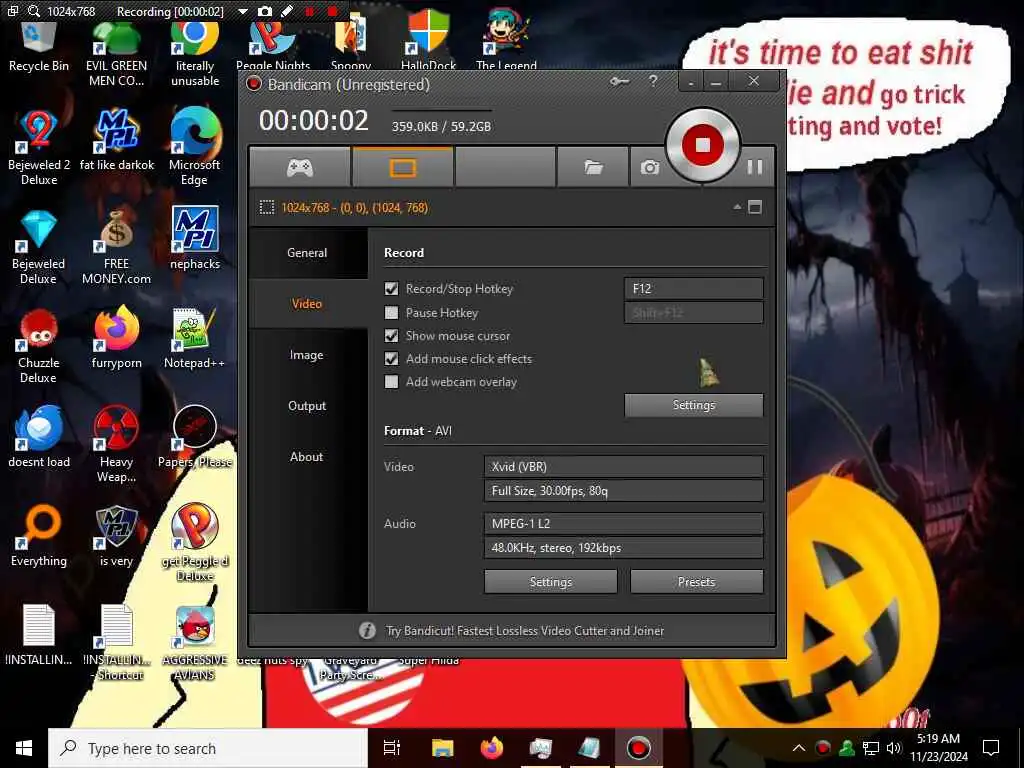
Task: Click the MPEG-1 L2 audio codec field
Action: (x=624, y=523)
